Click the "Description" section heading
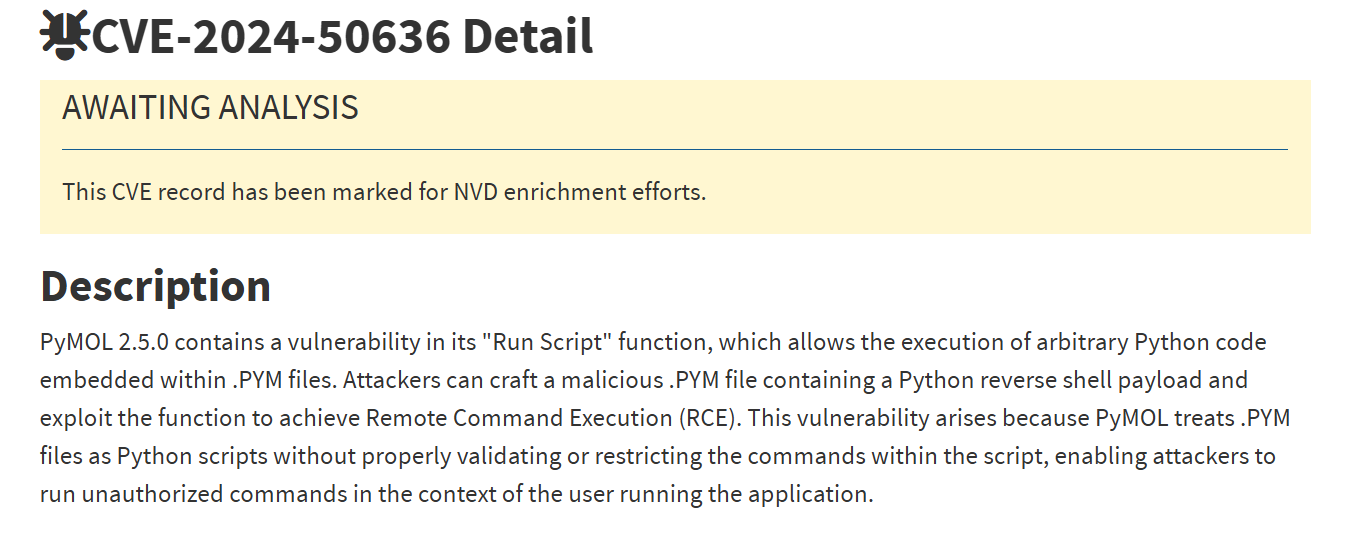 tap(155, 286)
